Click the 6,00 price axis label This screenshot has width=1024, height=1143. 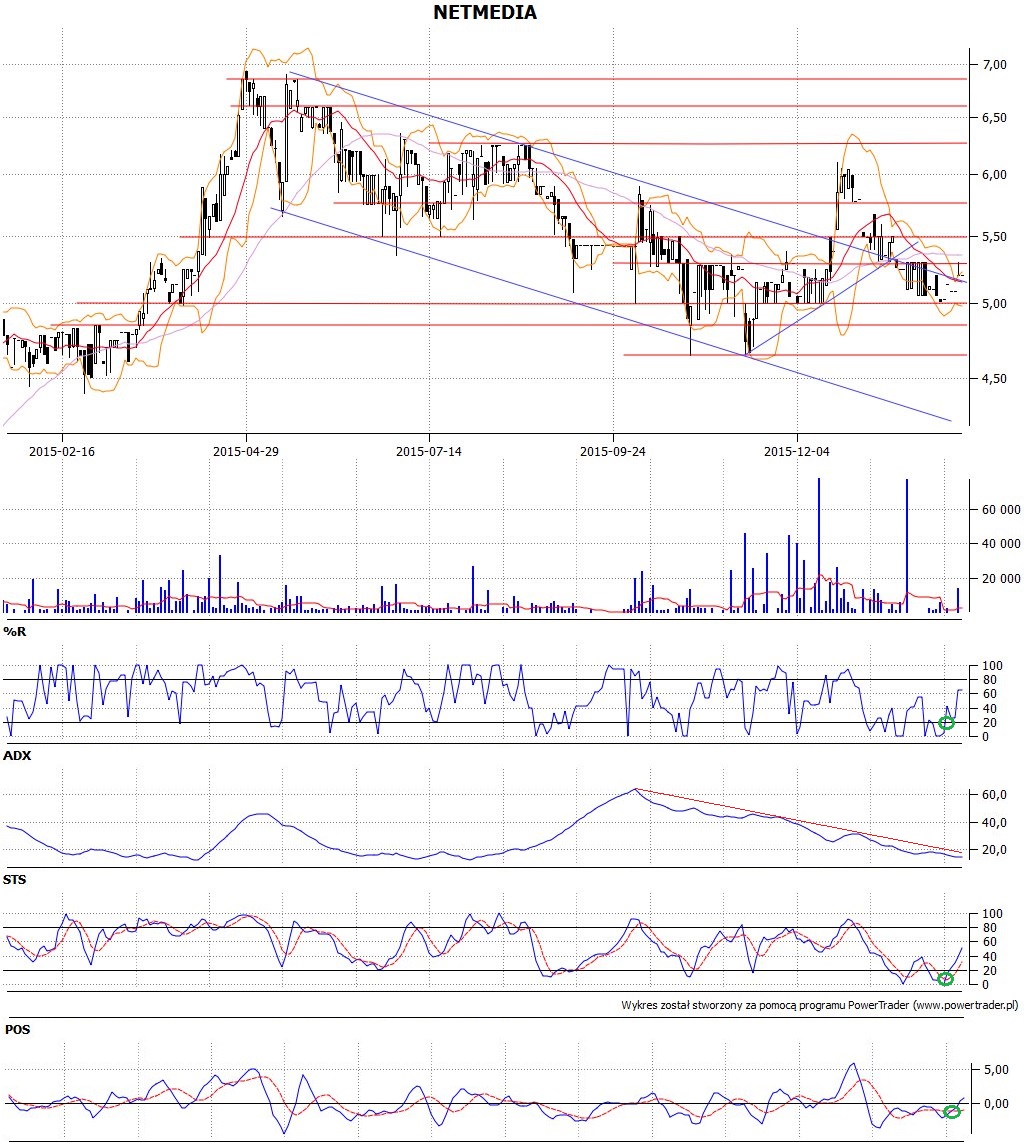tap(994, 174)
